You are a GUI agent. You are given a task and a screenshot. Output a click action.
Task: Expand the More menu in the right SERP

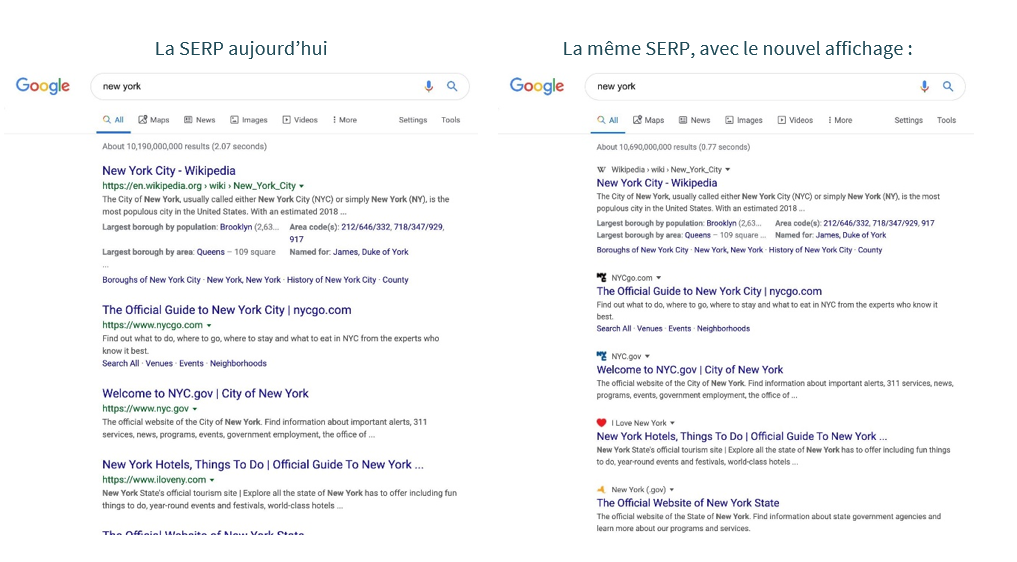(x=840, y=120)
